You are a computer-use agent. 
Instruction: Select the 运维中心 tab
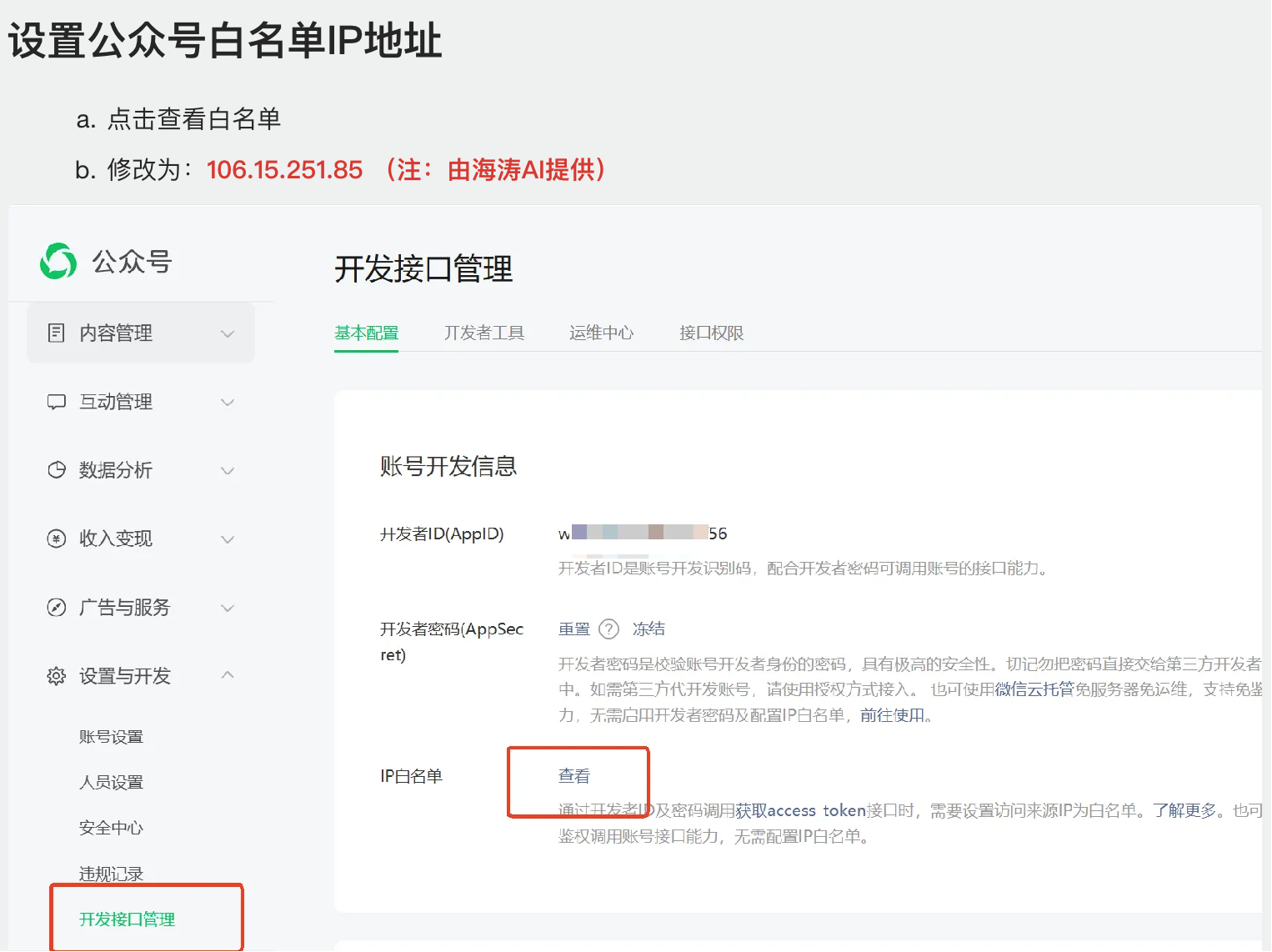point(601,333)
